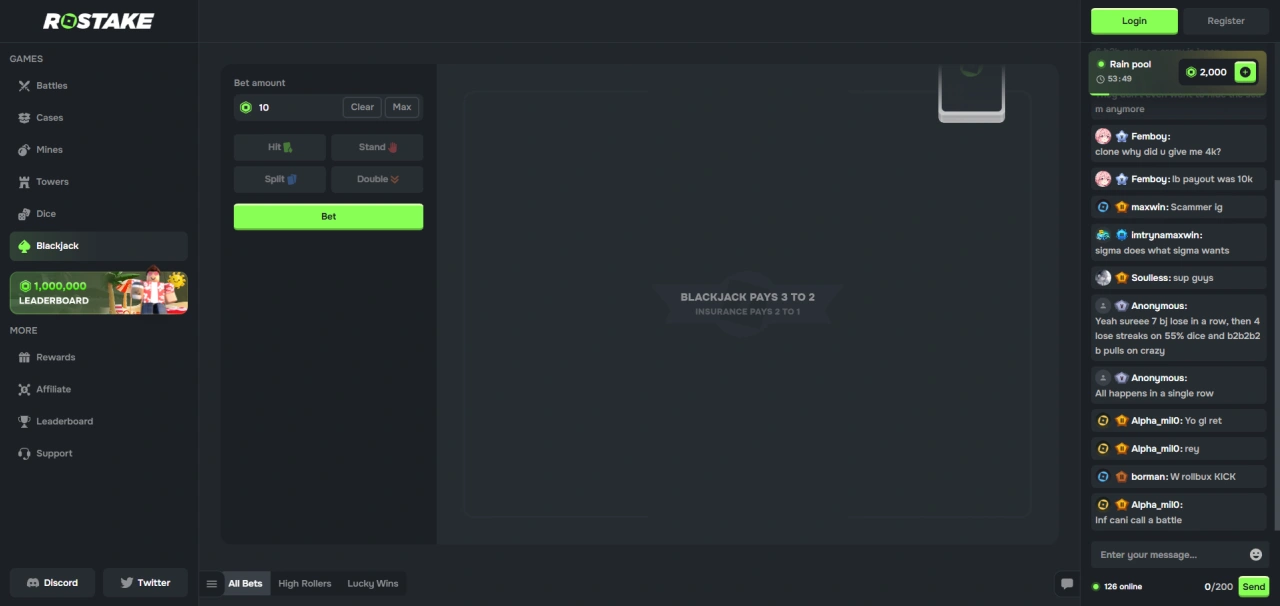This screenshot has width=1280, height=606.
Task: Switch to the High Rollers tab
Action: click(304, 584)
